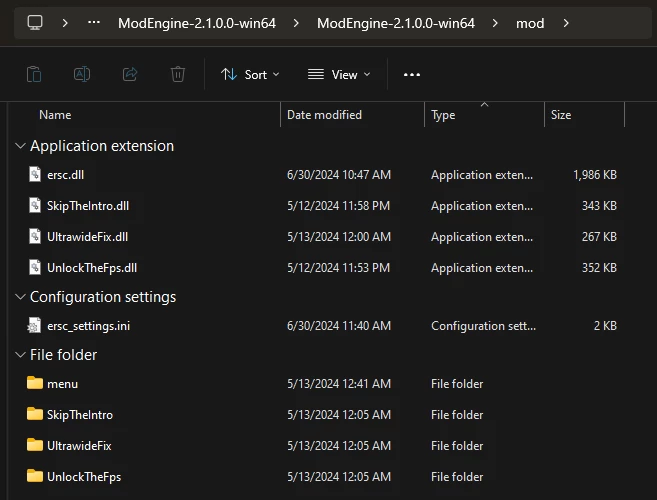The image size is (657, 500).
Task: Select the UnlockTheFps folder name
Action: click(84, 477)
